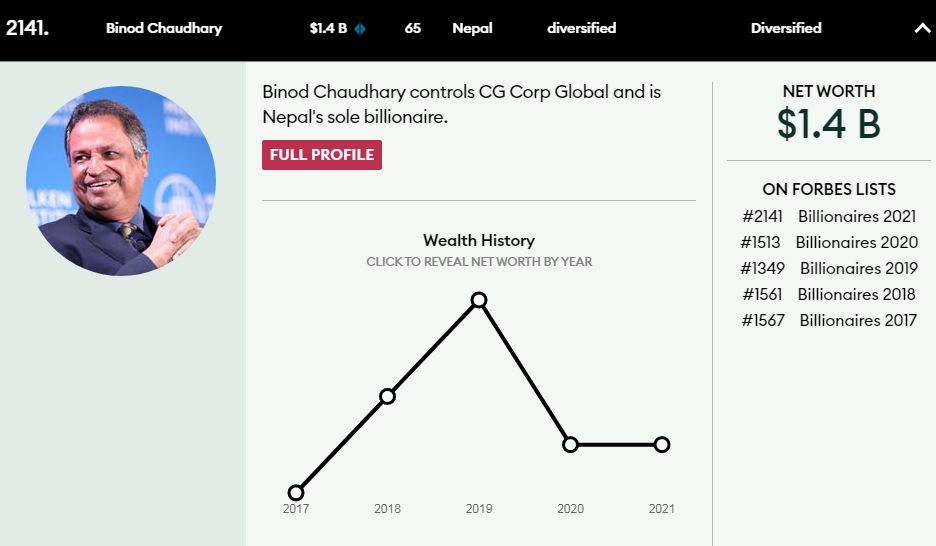Viewport: 936px width, 546px height.
Task: Open the FULL PROFILE button
Action: click(x=322, y=155)
